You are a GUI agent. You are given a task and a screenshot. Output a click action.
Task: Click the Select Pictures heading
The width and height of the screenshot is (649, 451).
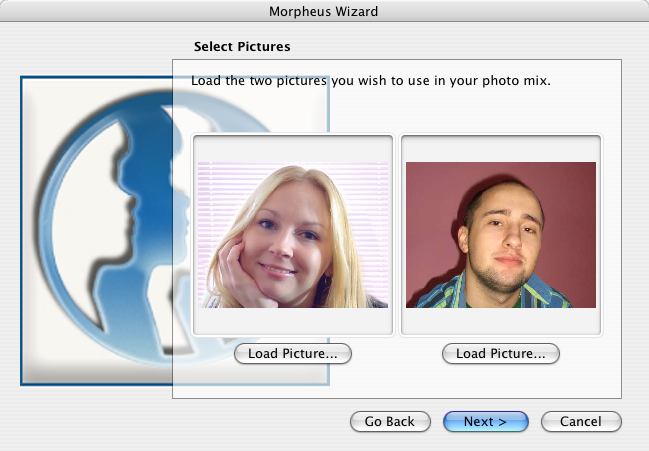click(241, 47)
